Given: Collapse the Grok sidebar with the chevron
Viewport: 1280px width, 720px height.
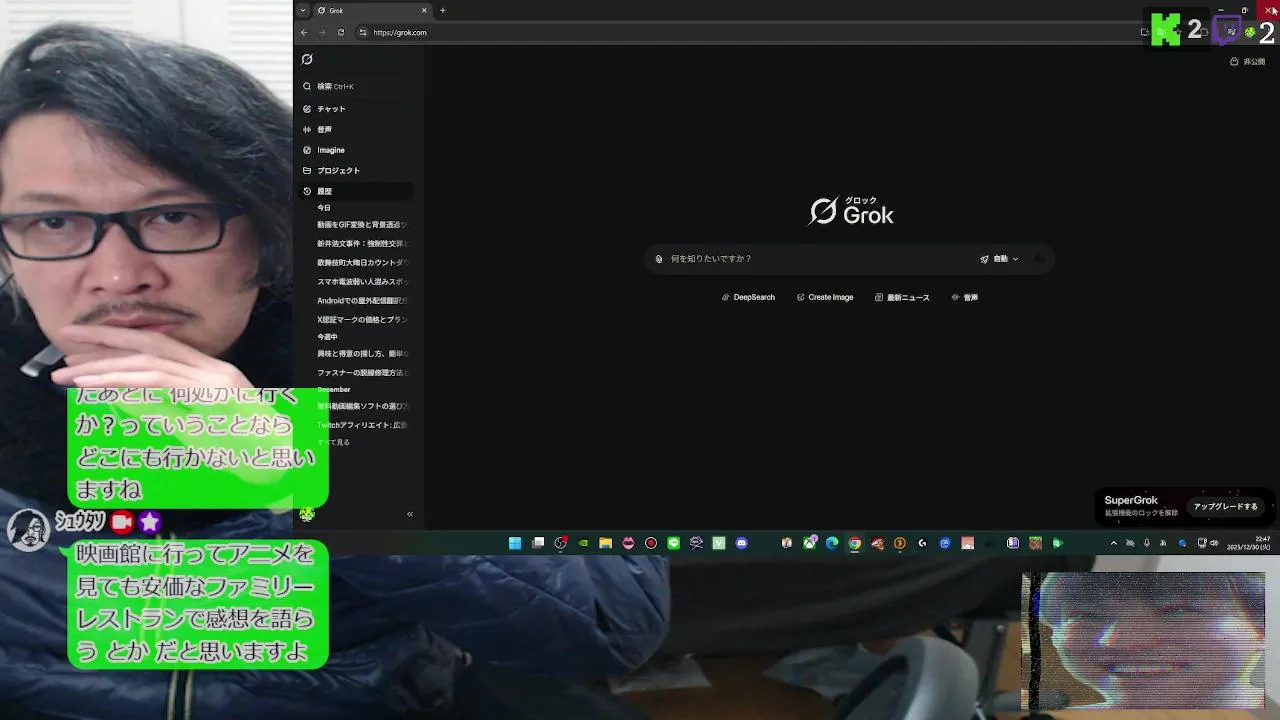Looking at the screenshot, I should tap(409, 514).
